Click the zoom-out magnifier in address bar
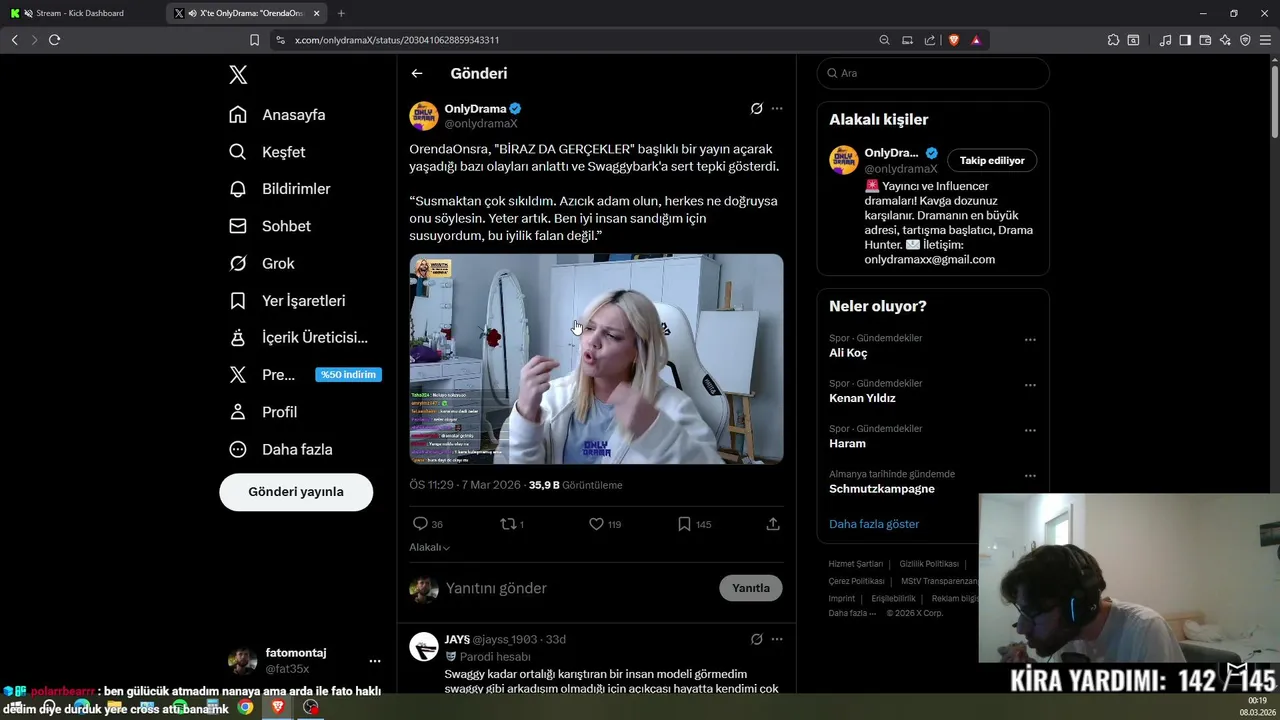Viewport: 1280px width, 720px height. (x=884, y=40)
